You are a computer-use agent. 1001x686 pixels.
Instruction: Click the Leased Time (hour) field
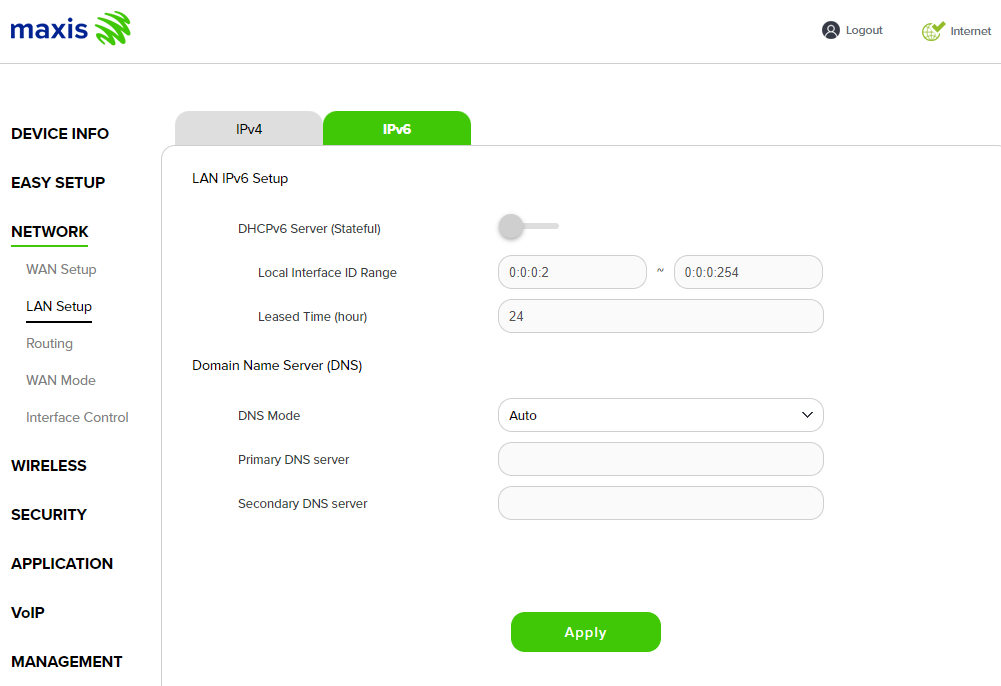tap(660, 316)
